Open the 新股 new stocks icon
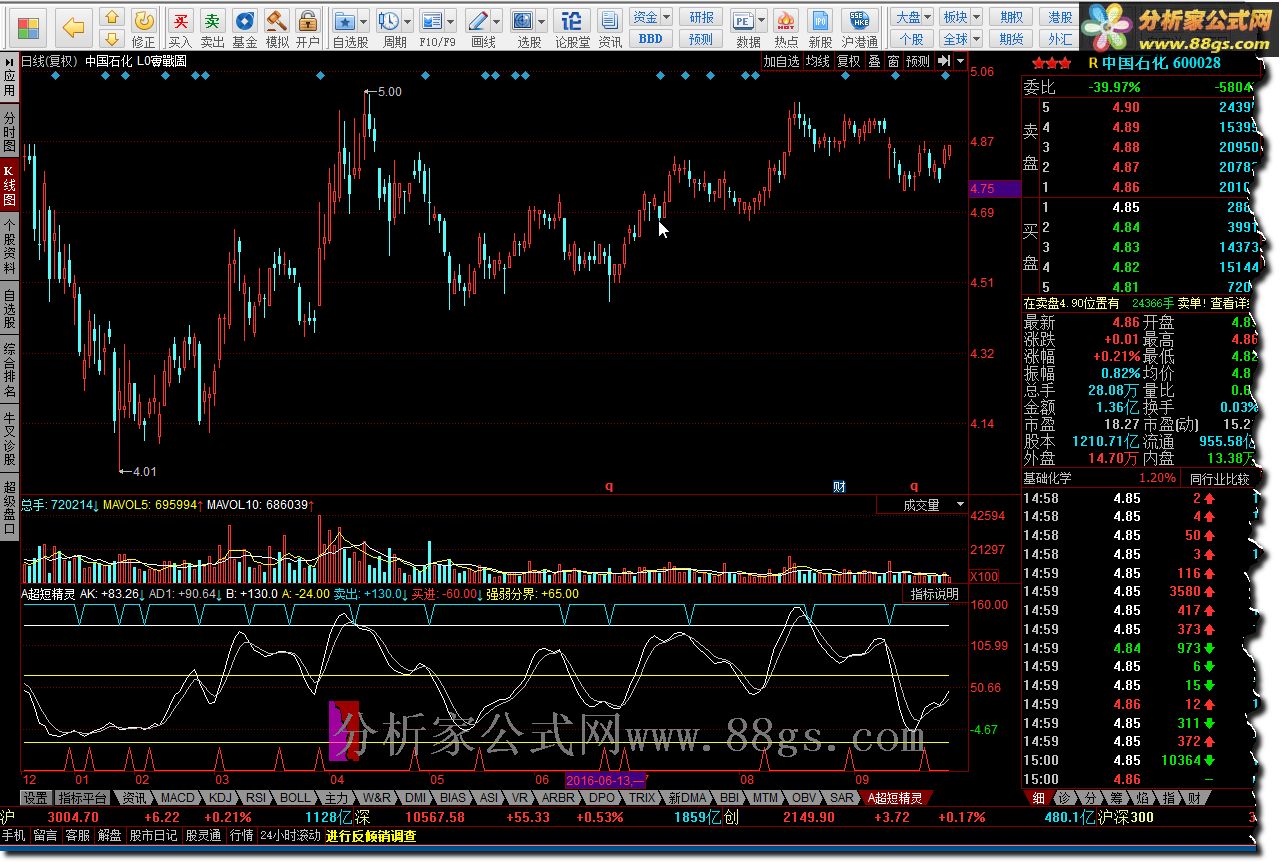Image resolution: width=1281 pixels, height=862 pixels. [x=820, y=27]
